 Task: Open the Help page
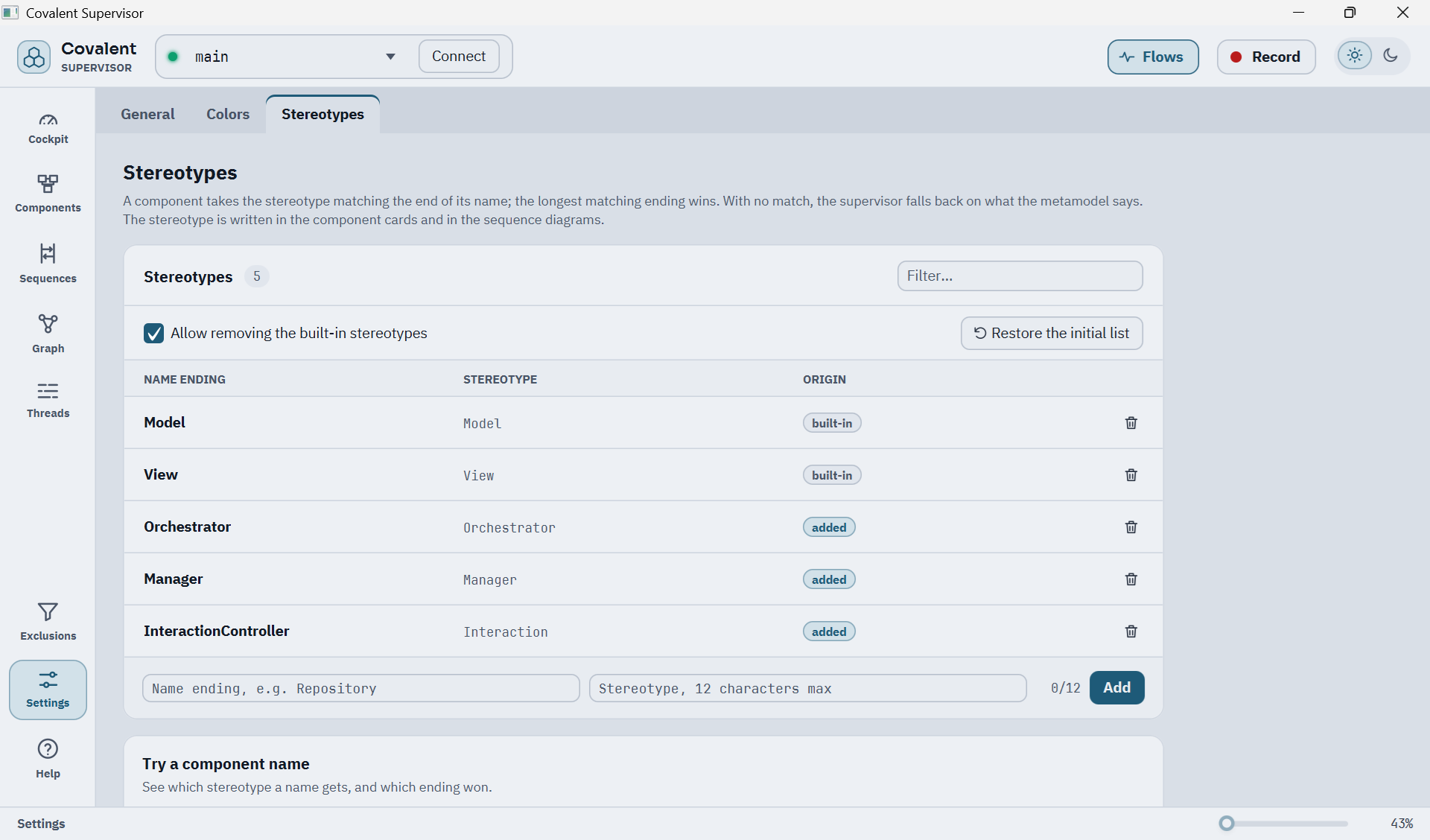[48, 758]
